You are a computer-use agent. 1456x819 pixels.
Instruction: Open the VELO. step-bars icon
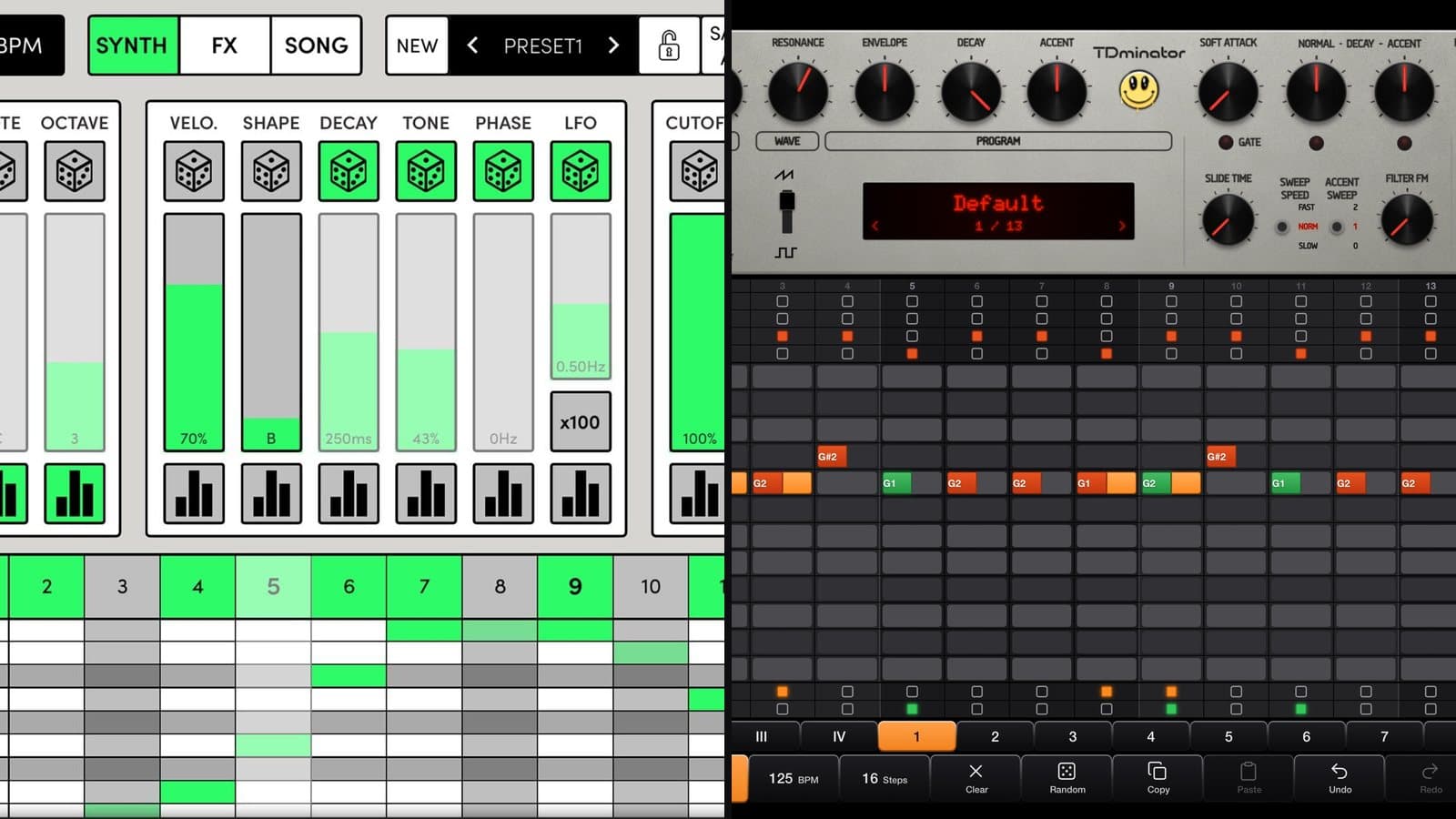pos(194,494)
